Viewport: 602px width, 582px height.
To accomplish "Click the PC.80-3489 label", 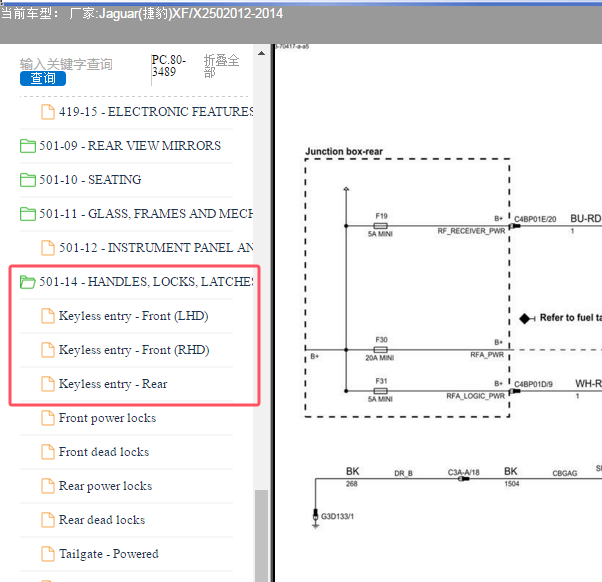I will [169, 66].
